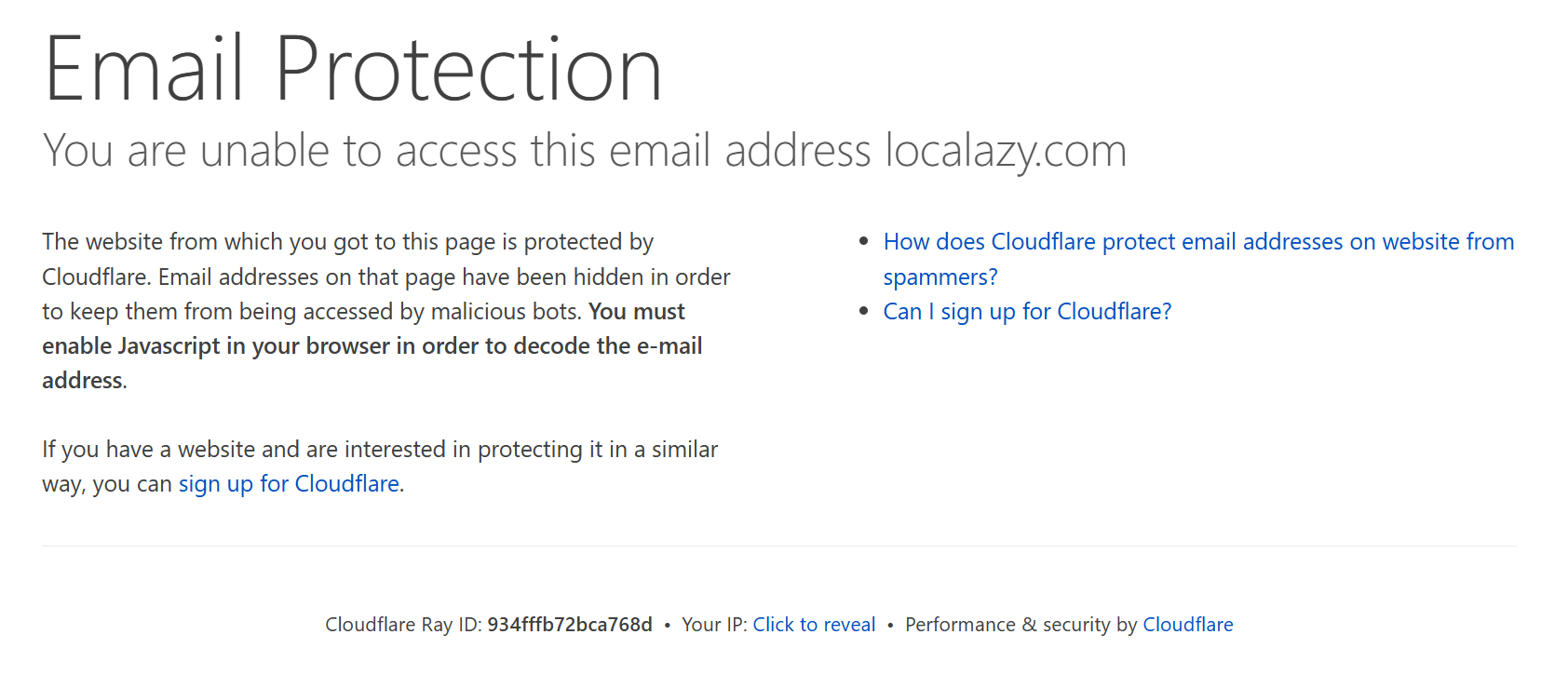Click the bullet beside 'Can I sign up'
This screenshot has height=675, width=1568.
click(x=863, y=312)
